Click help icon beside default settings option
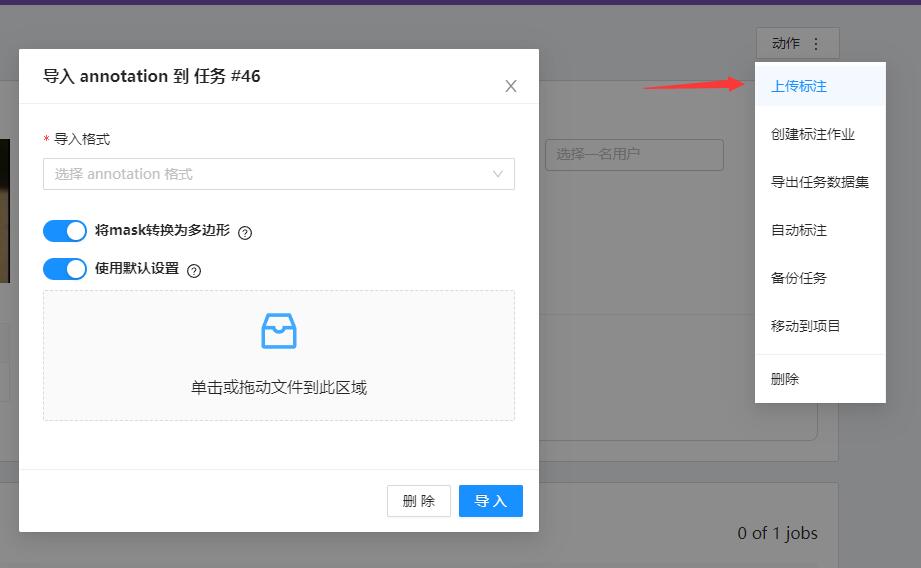921x568 pixels. point(194,270)
